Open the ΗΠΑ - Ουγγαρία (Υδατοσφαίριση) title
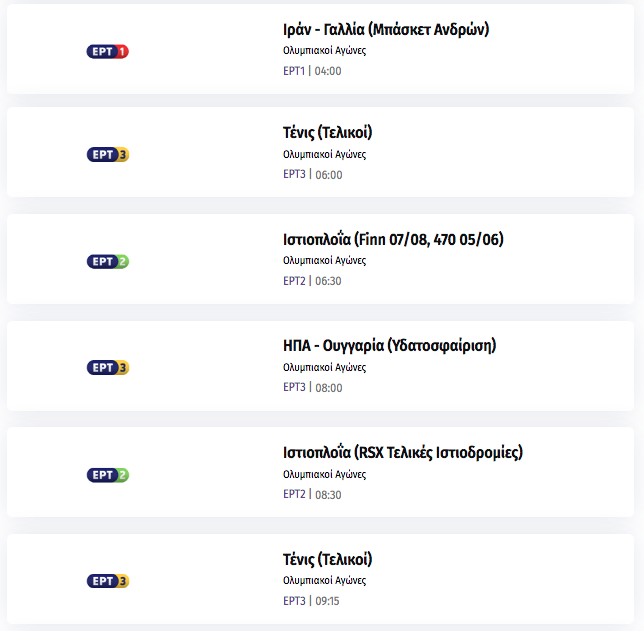The image size is (644, 631). point(389,345)
